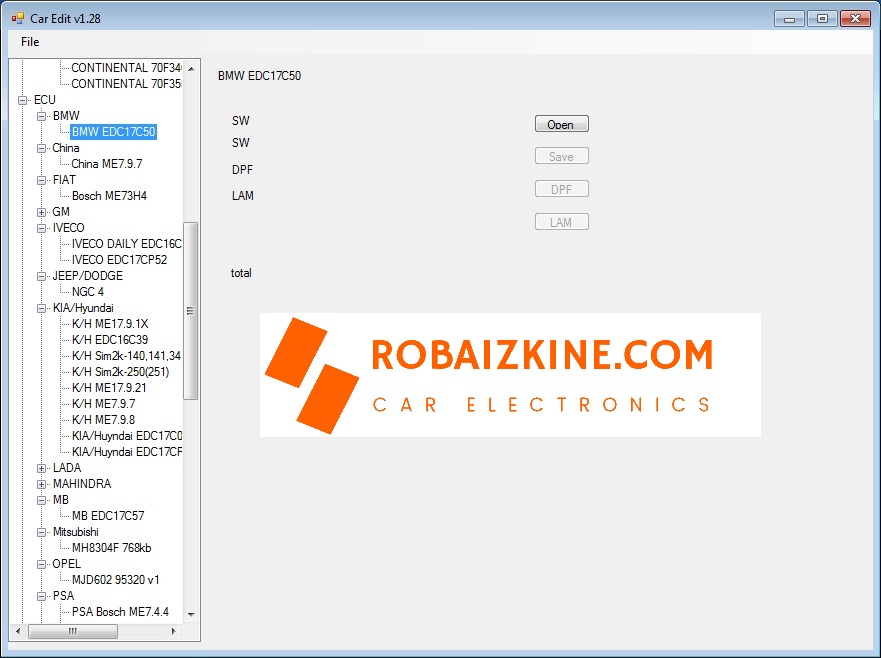Click the tree's scroll down arrow

191,615
